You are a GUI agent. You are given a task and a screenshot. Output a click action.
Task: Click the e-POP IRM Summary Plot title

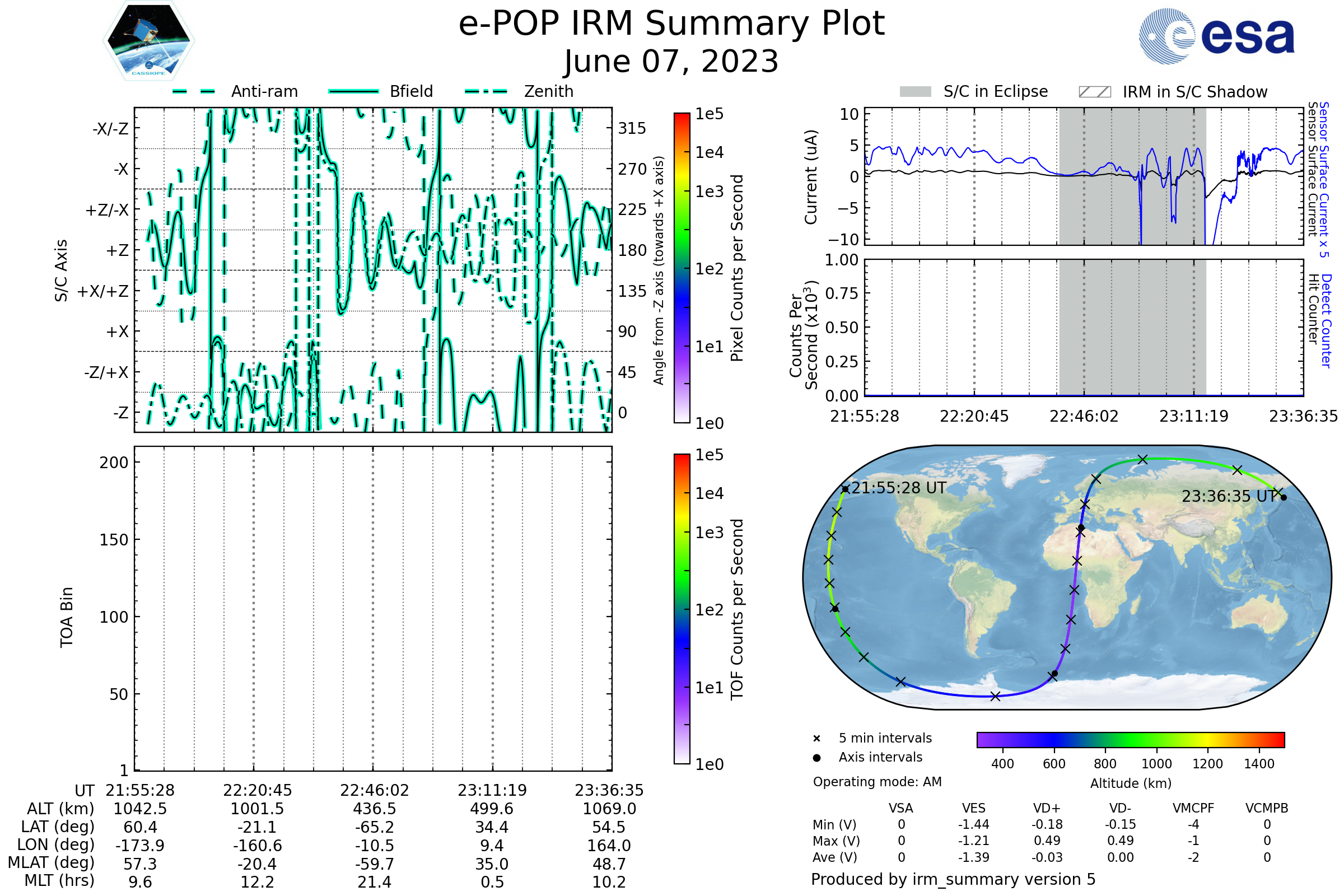[671, 24]
